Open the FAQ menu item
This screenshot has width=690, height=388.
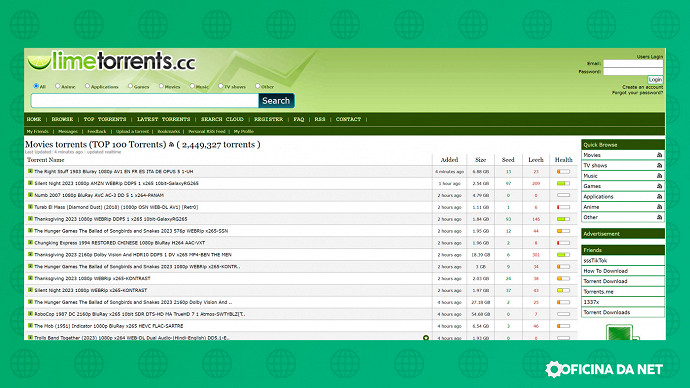(x=299, y=119)
